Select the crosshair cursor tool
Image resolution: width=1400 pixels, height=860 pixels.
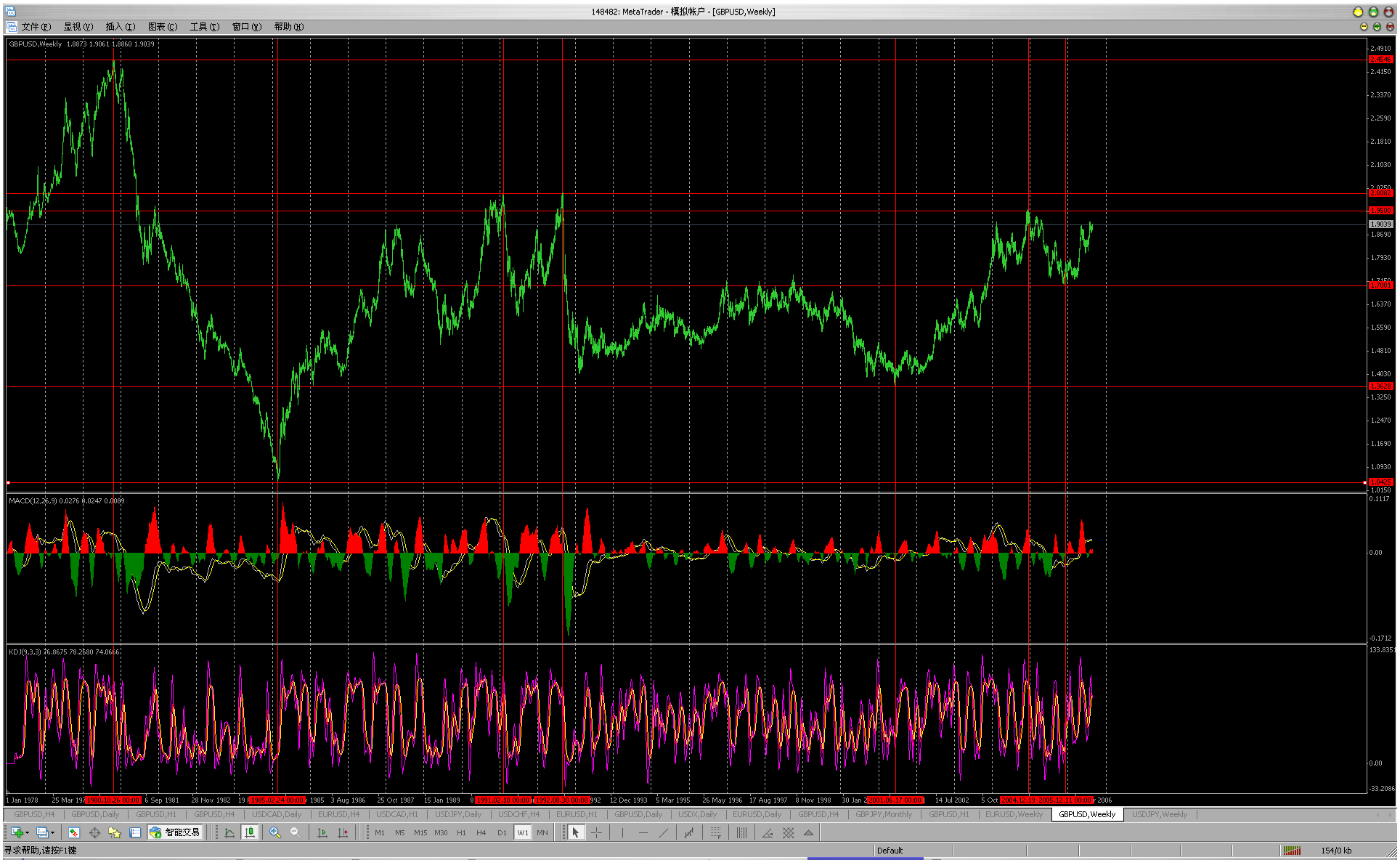(596, 832)
